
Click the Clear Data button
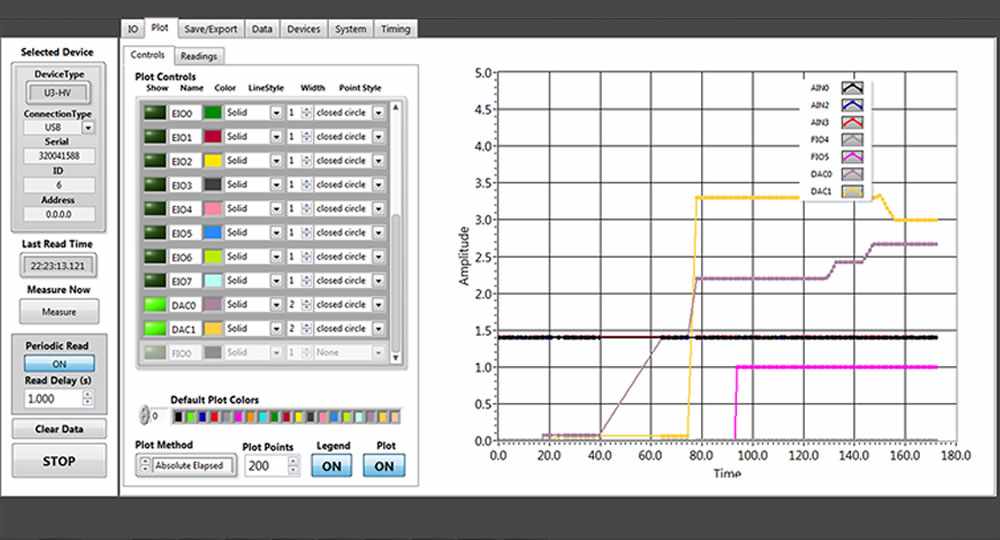click(x=58, y=429)
